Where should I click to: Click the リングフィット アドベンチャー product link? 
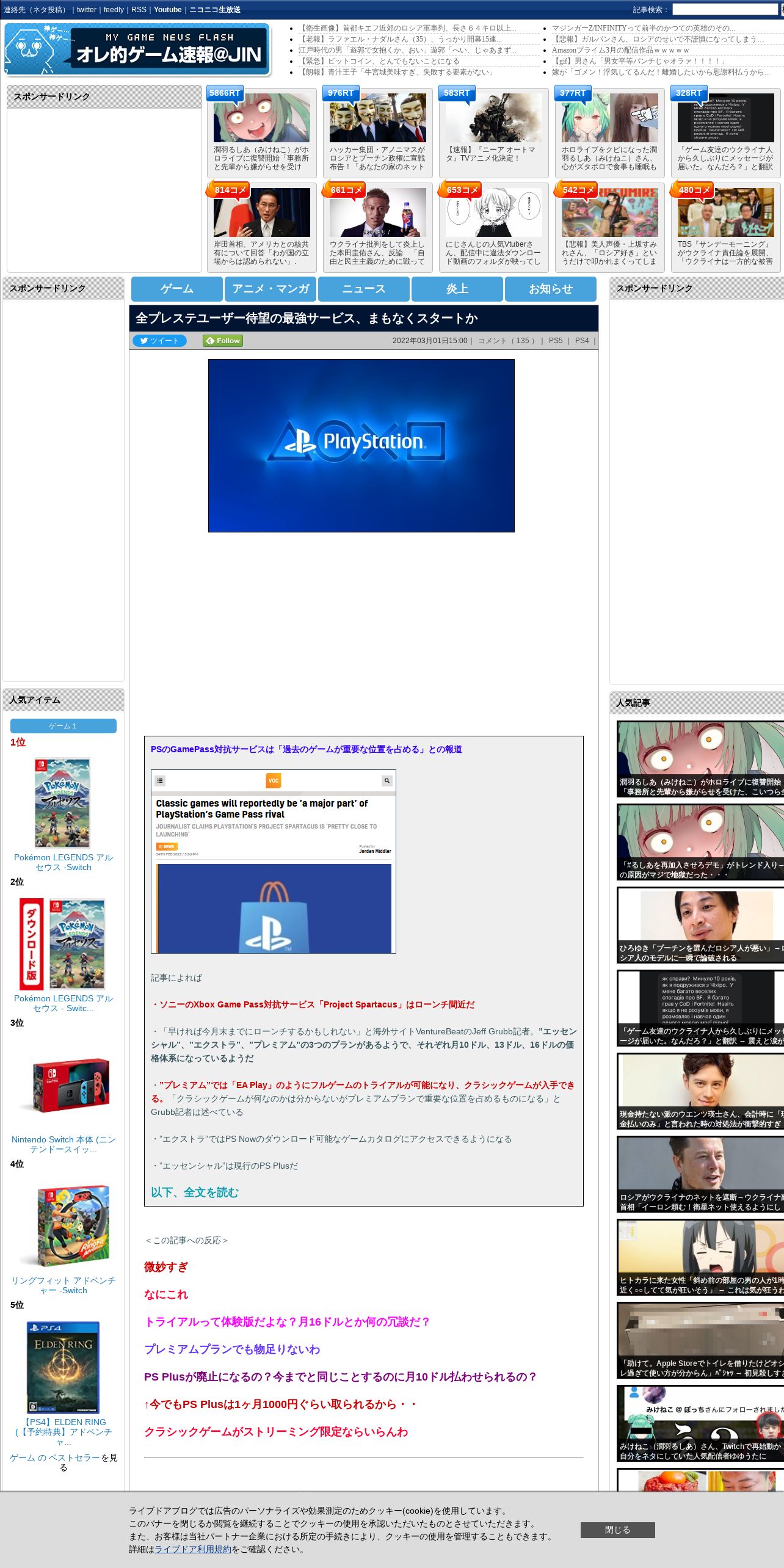64,1285
